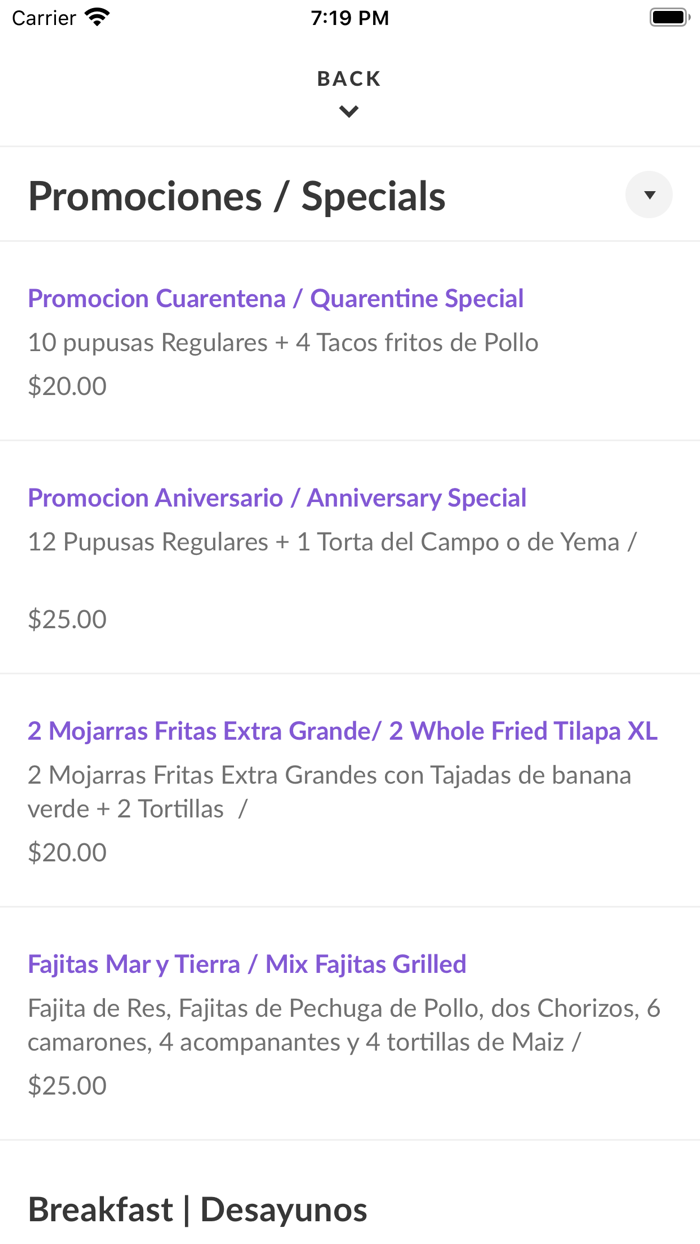Select the Quarentine Special description text
The width and height of the screenshot is (700, 1244).
click(x=283, y=342)
